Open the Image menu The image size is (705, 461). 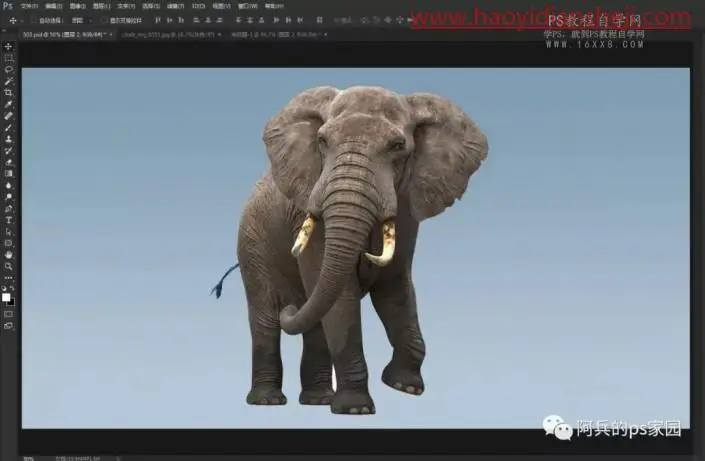(77, 6)
